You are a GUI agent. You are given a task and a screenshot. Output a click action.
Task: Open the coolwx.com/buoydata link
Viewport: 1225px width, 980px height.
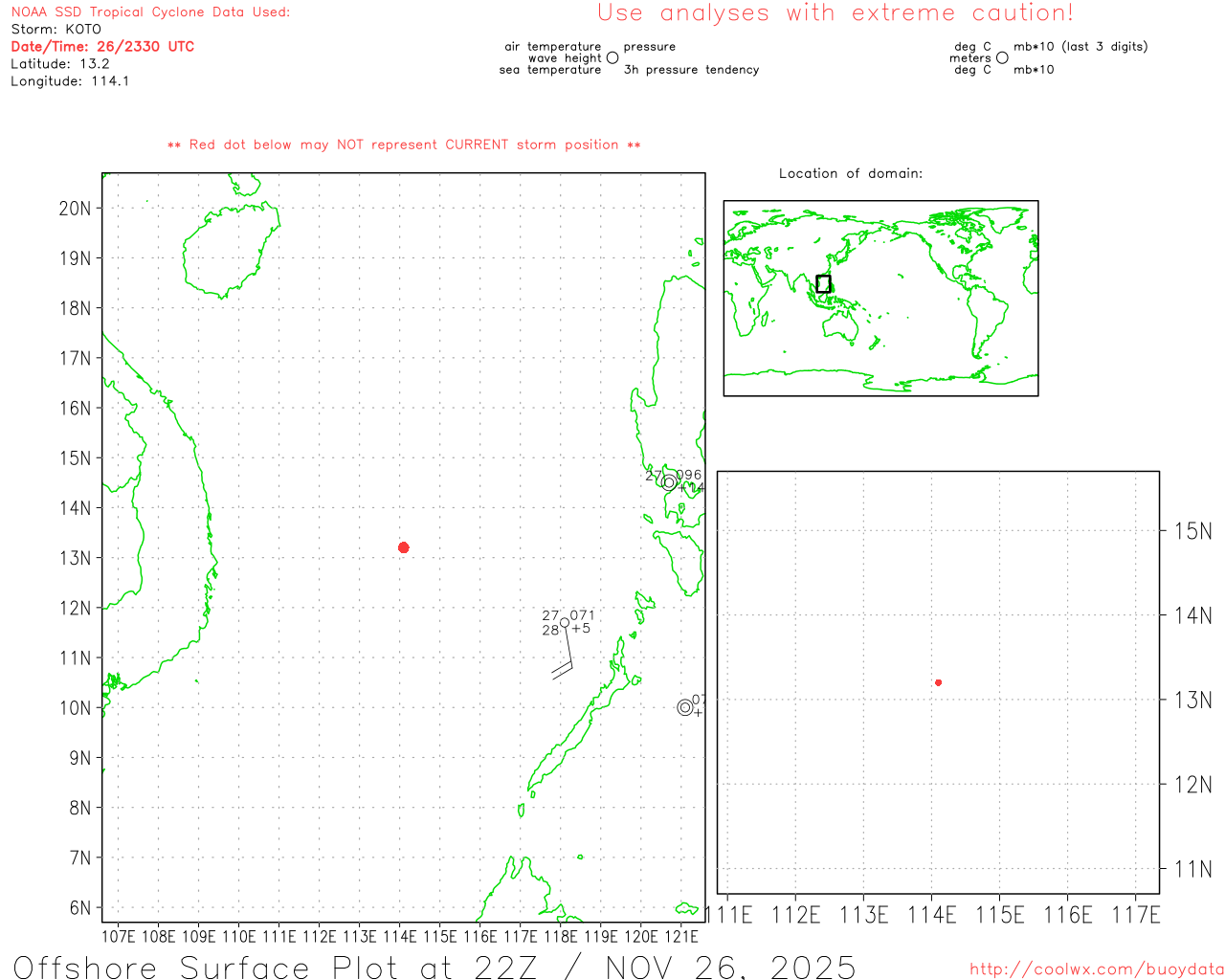[x=1096, y=969]
